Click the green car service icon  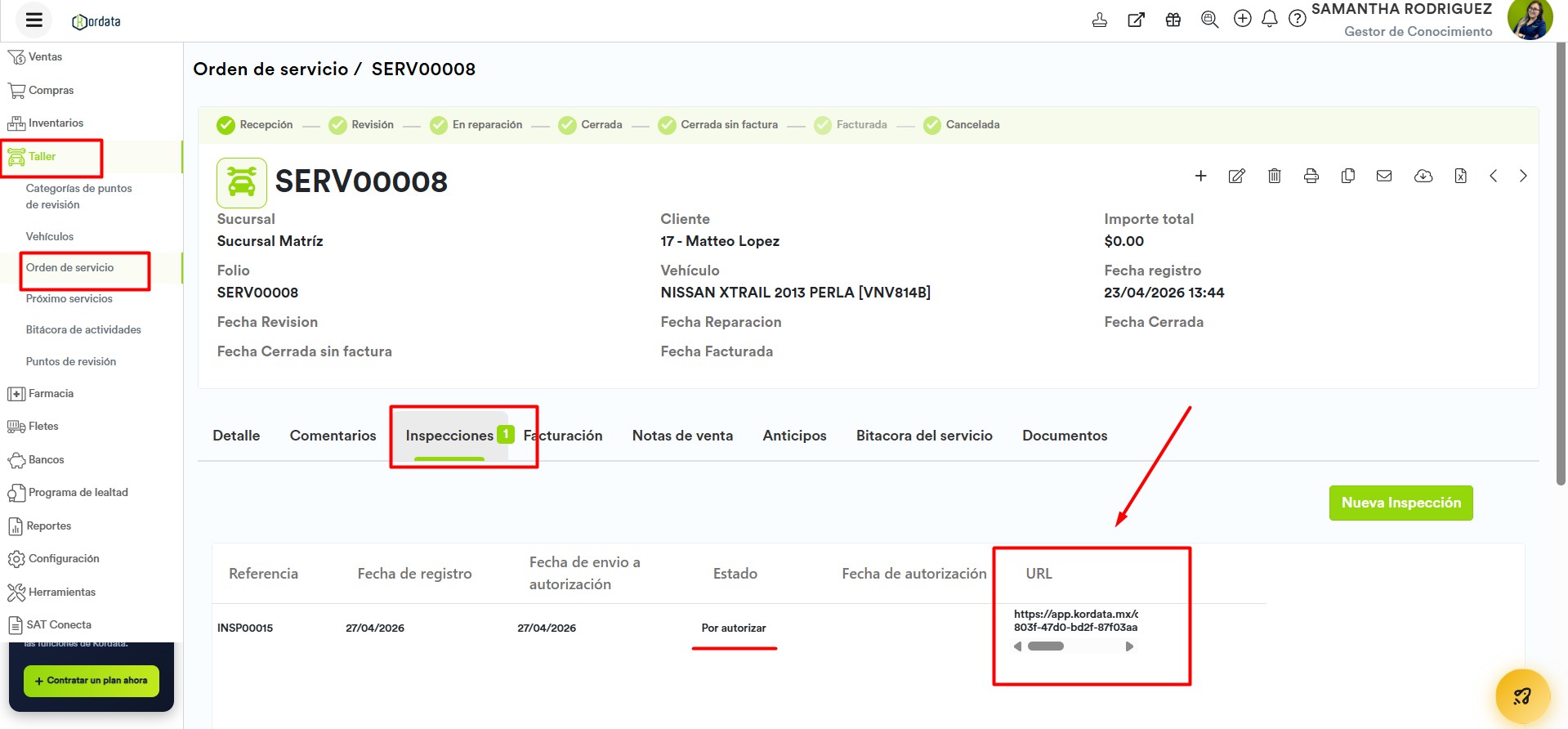[x=242, y=182]
